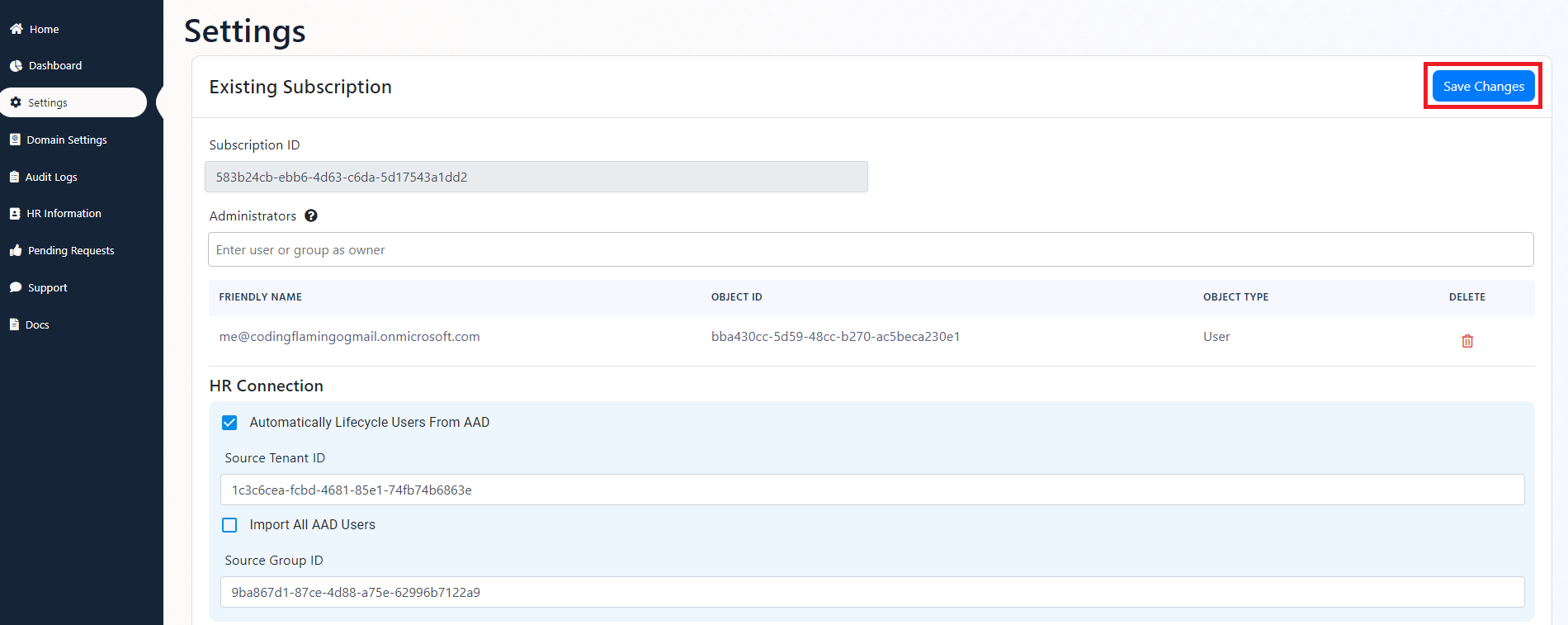Screen dimensions: 1568x625
Task: Navigate to Audit Logs
Action: pyautogui.click(x=51, y=177)
